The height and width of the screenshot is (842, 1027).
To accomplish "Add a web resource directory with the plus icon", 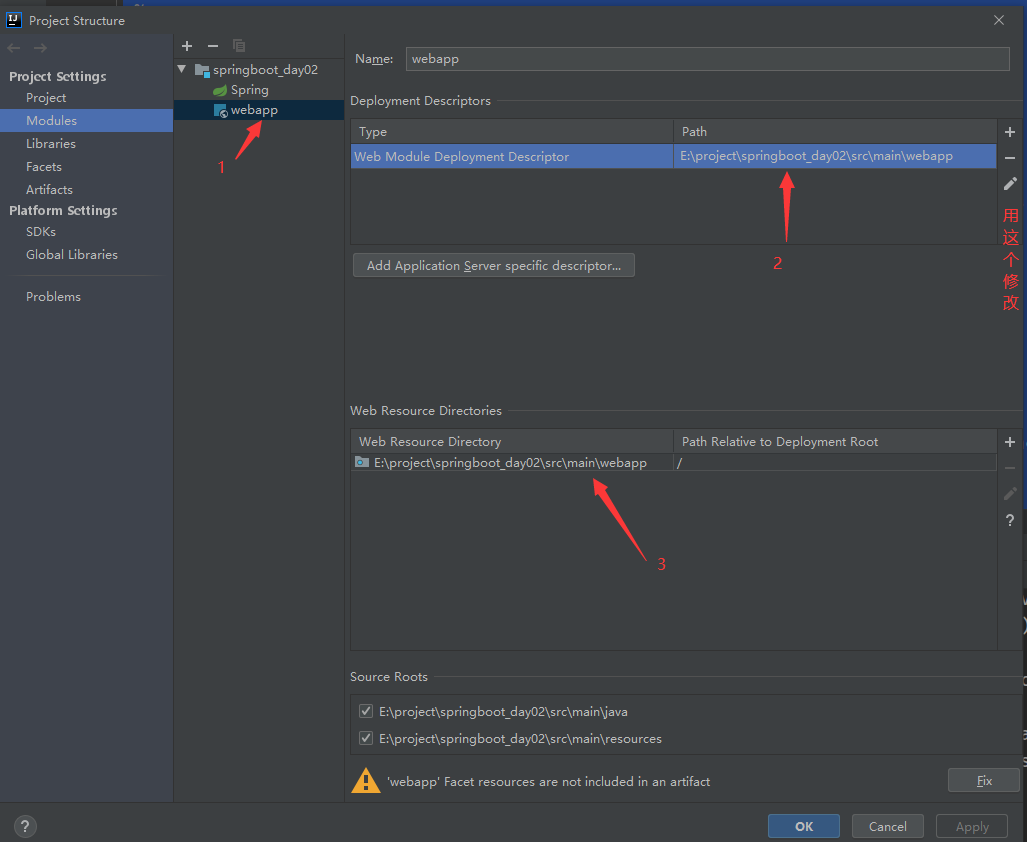I will 1010,442.
